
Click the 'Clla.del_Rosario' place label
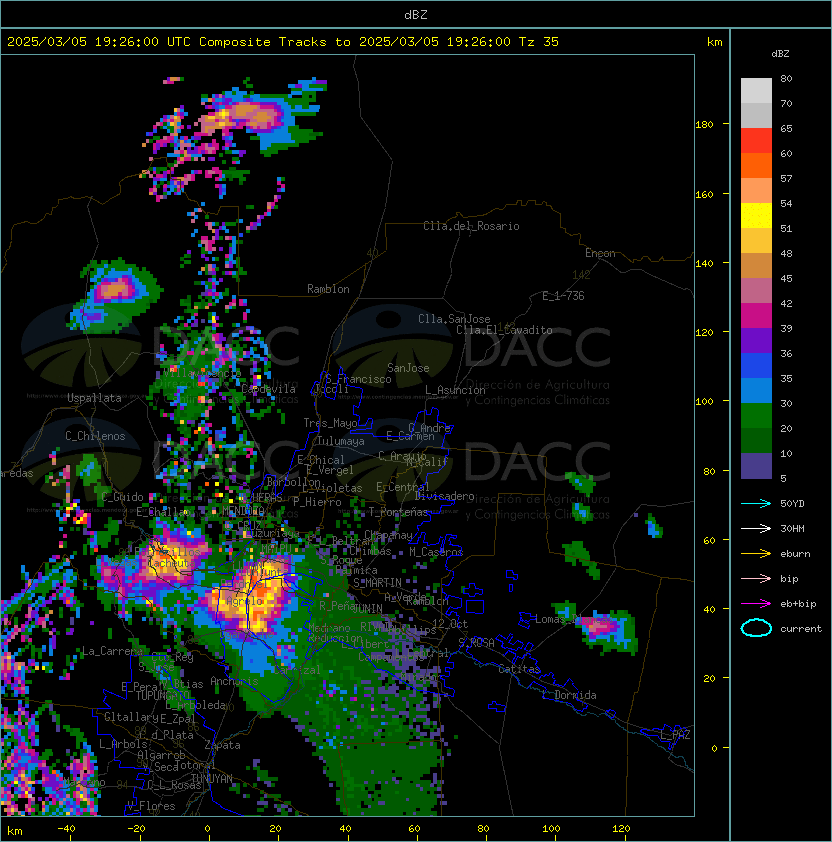pos(471,226)
